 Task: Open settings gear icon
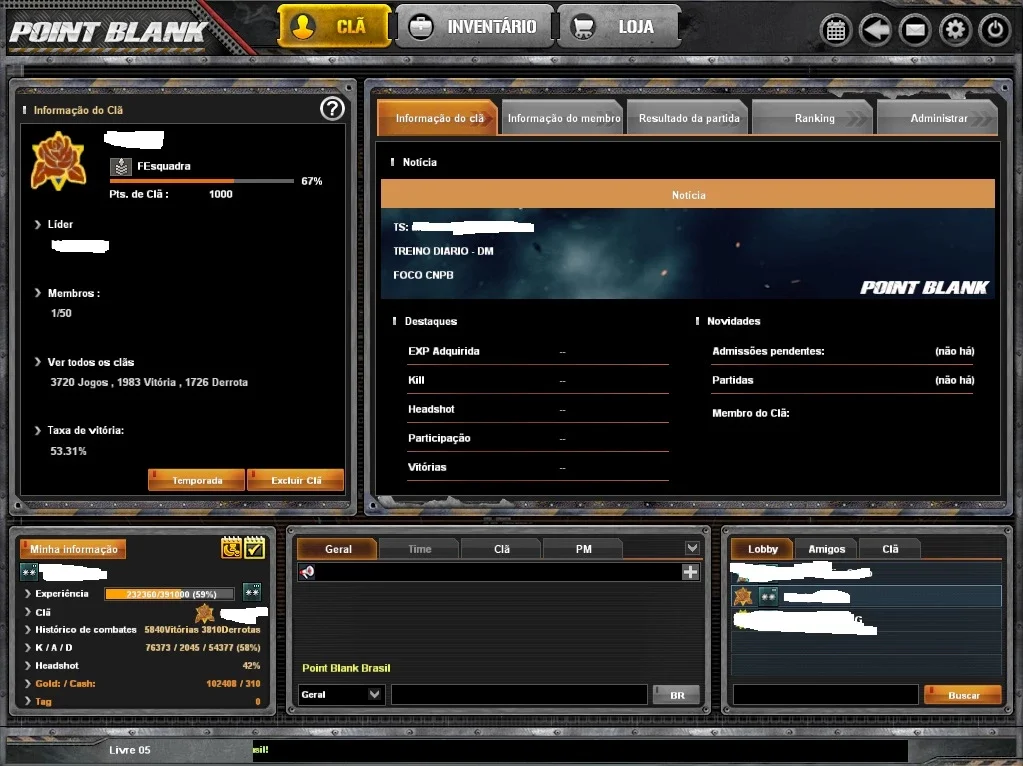955,30
